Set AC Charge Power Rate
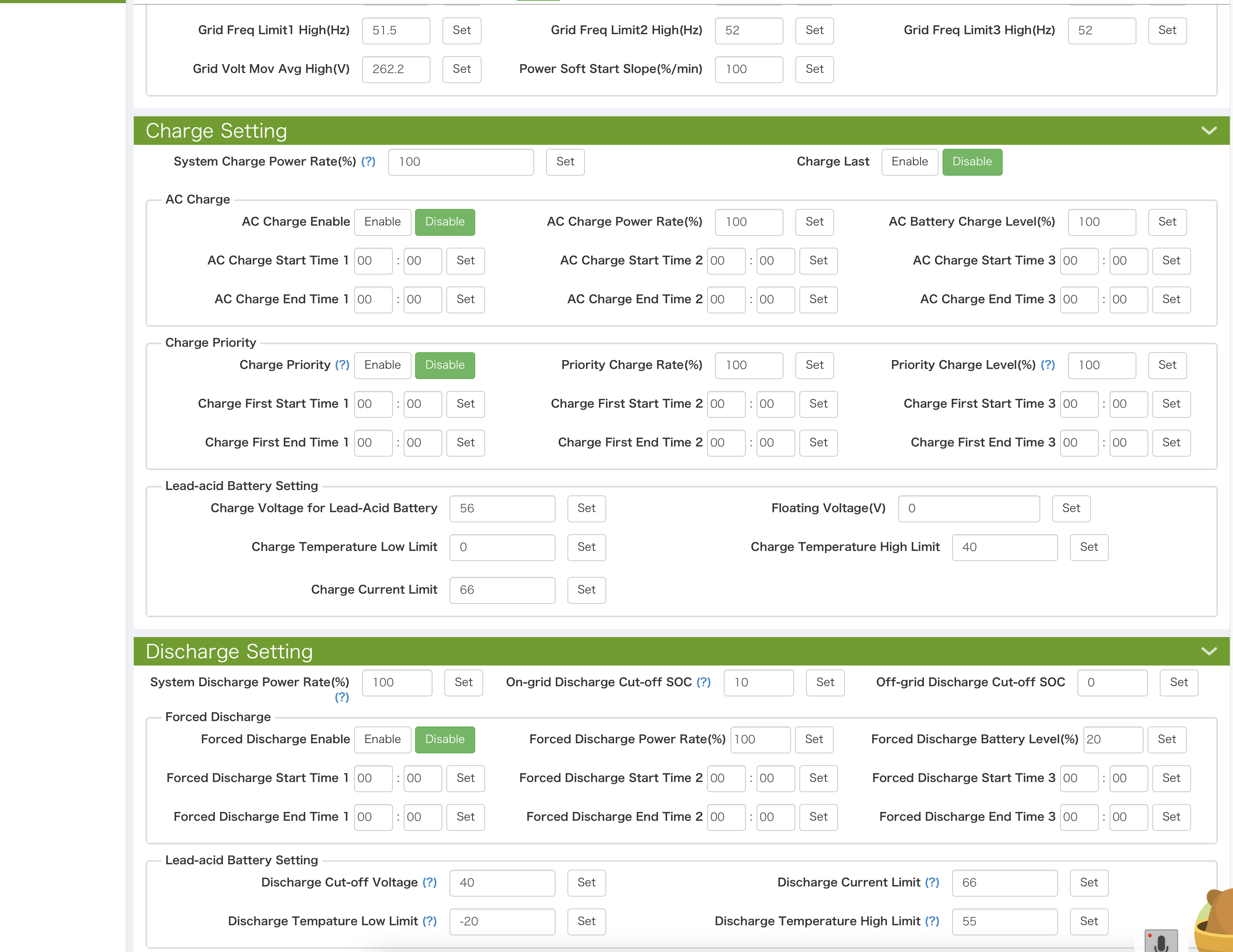Screen dimensions: 1233x952 tap(815, 222)
